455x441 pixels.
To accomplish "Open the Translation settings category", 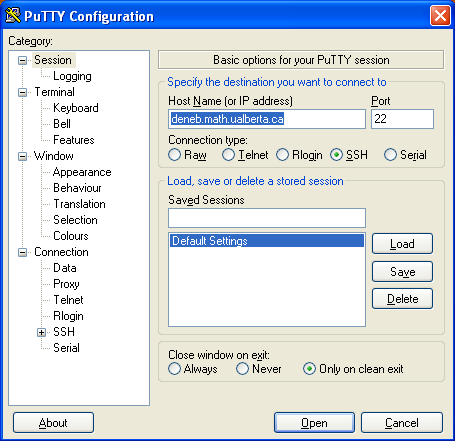I will [x=79, y=204].
